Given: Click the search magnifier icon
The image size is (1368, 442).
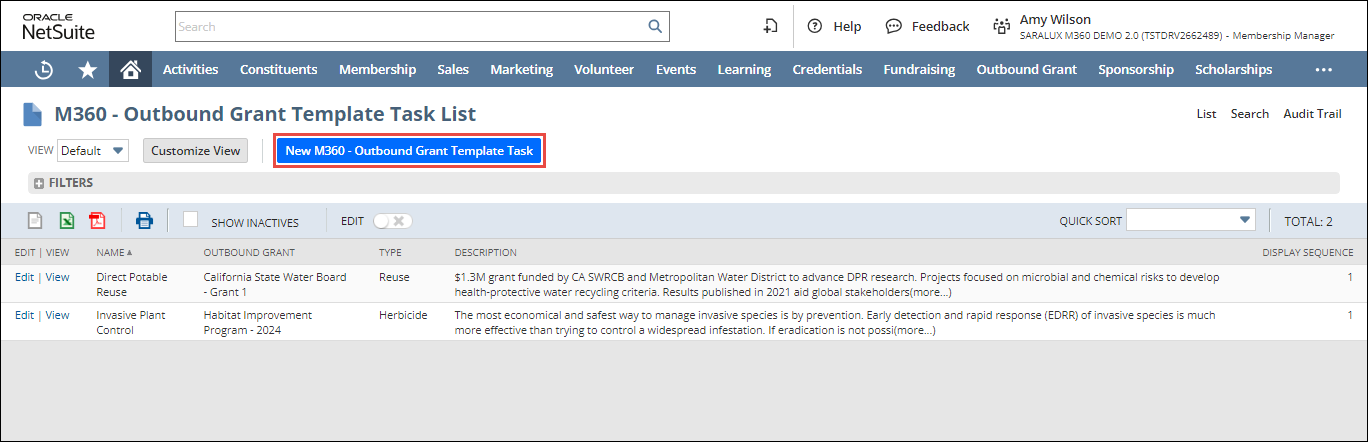Looking at the screenshot, I should tap(655, 27).
